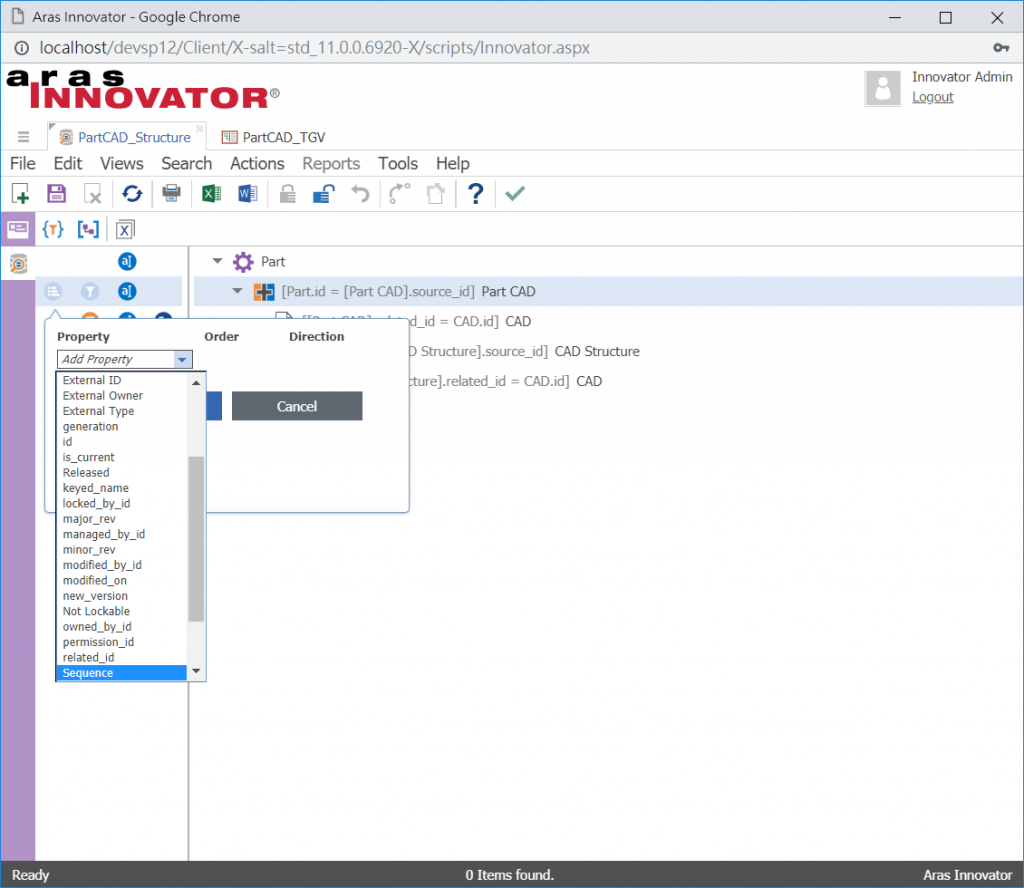The width and height of the screenshot is (1024, 888).
Task: Open the File menu
Action: coord(23,163)
